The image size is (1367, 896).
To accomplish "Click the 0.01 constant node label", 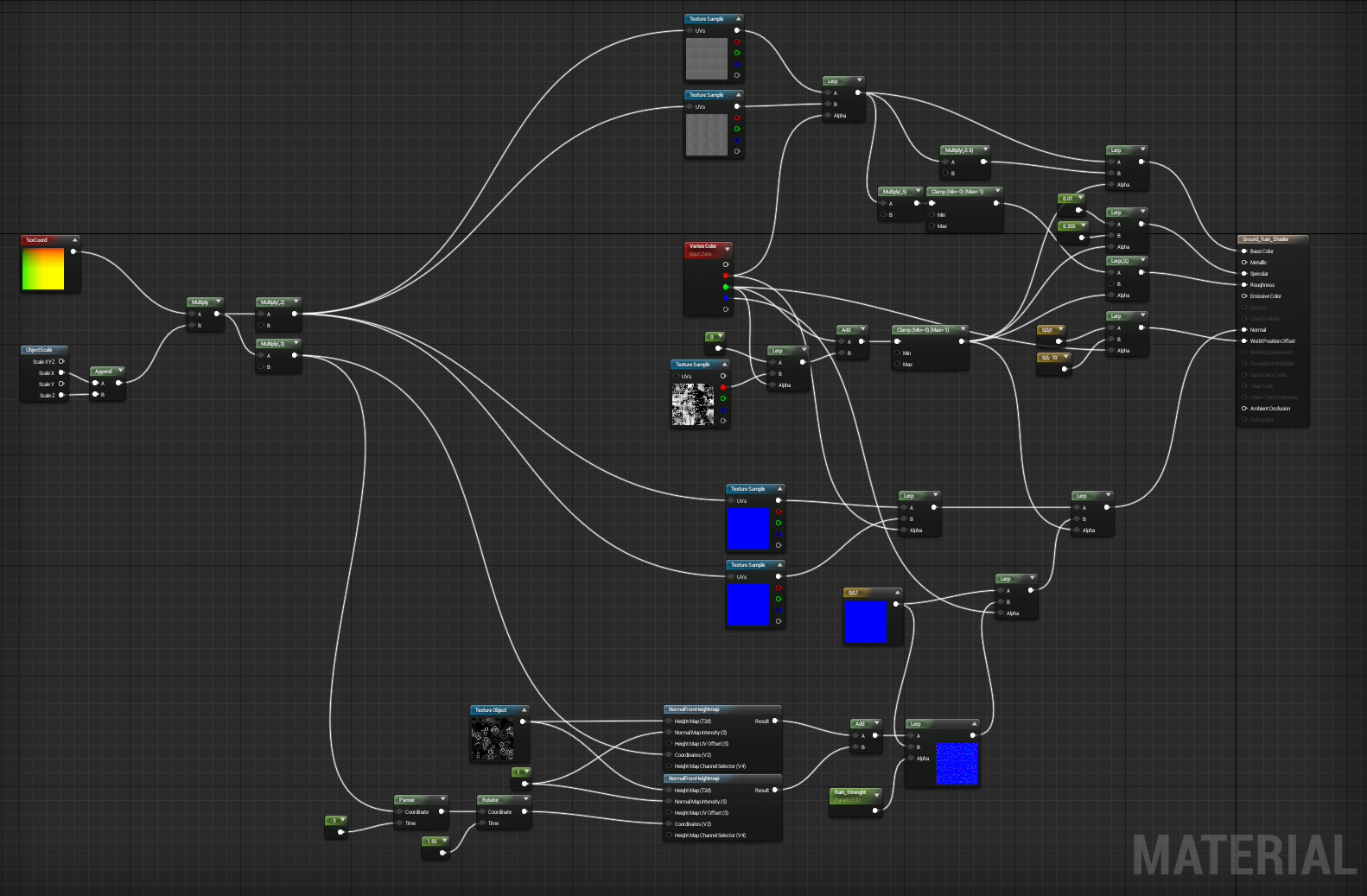I will pos(1068,198).
